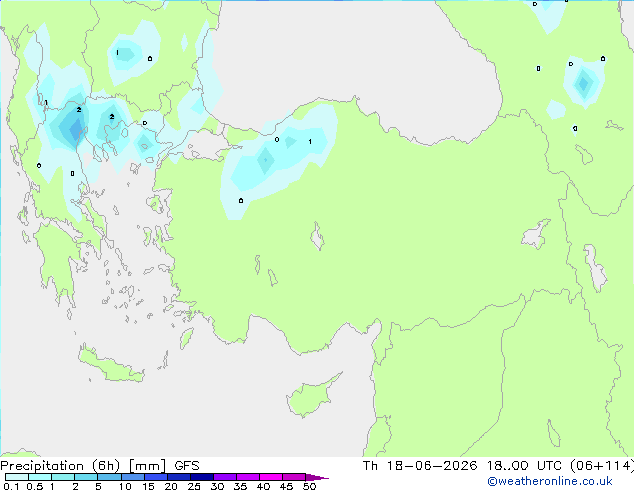634x490 pixels.
Task: Click the above-50 arrow tip of legend
Action: [x=317, y=477]
